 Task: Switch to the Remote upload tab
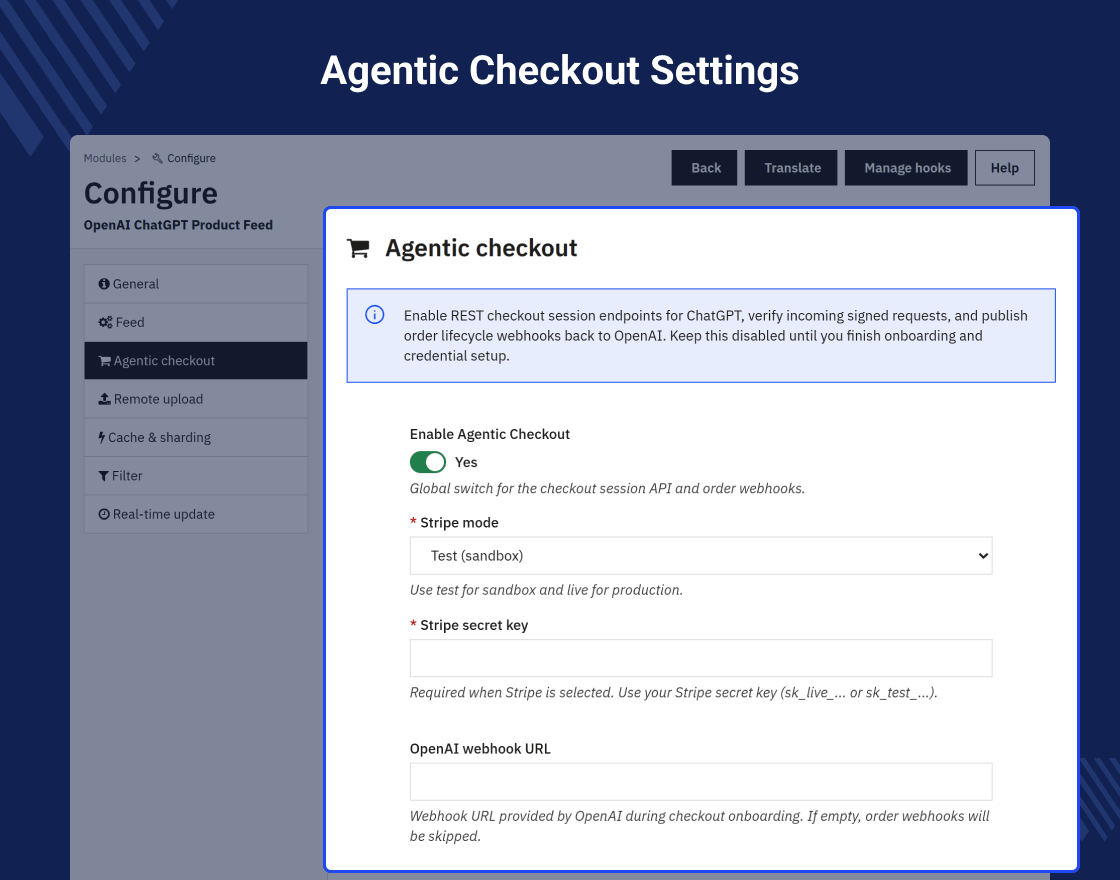[196, 399]
